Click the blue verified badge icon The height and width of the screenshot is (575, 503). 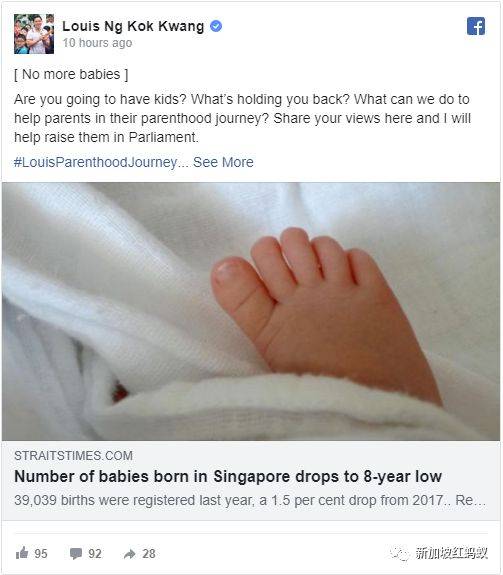[x=216, y=26]
